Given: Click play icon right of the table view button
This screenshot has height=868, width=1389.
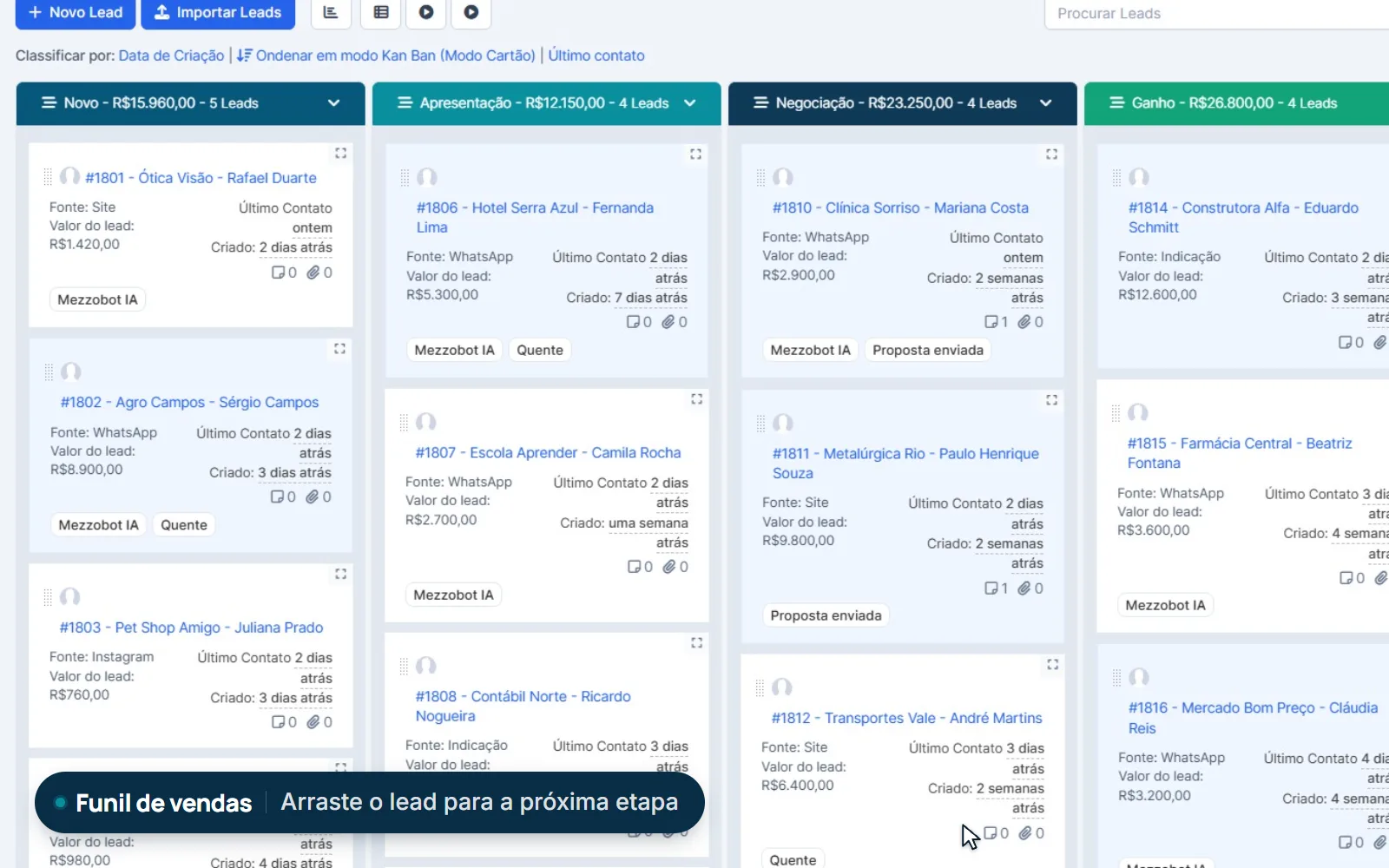Looking at the screenshot, I should tap(426, 13).
